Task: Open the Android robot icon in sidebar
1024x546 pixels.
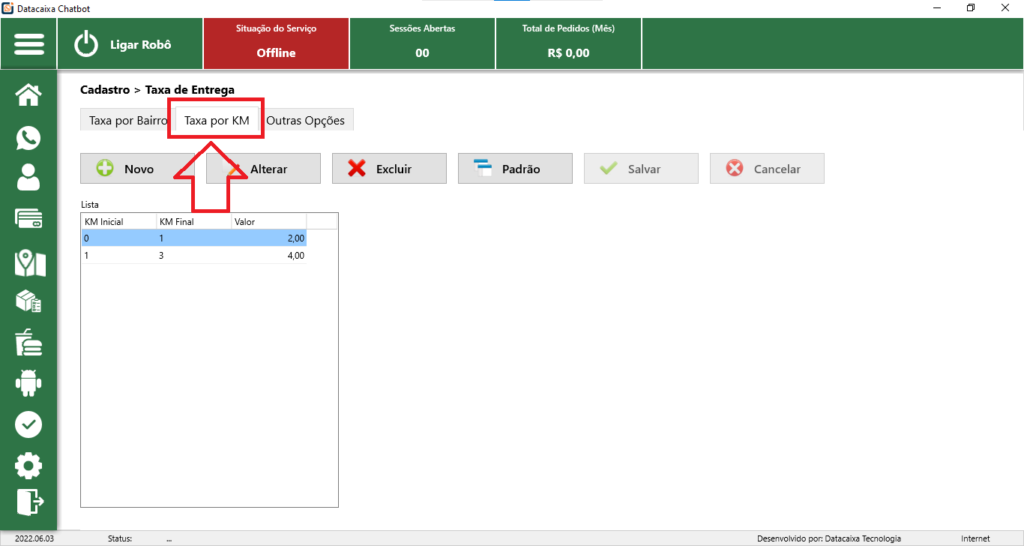Action: [29, 382]
